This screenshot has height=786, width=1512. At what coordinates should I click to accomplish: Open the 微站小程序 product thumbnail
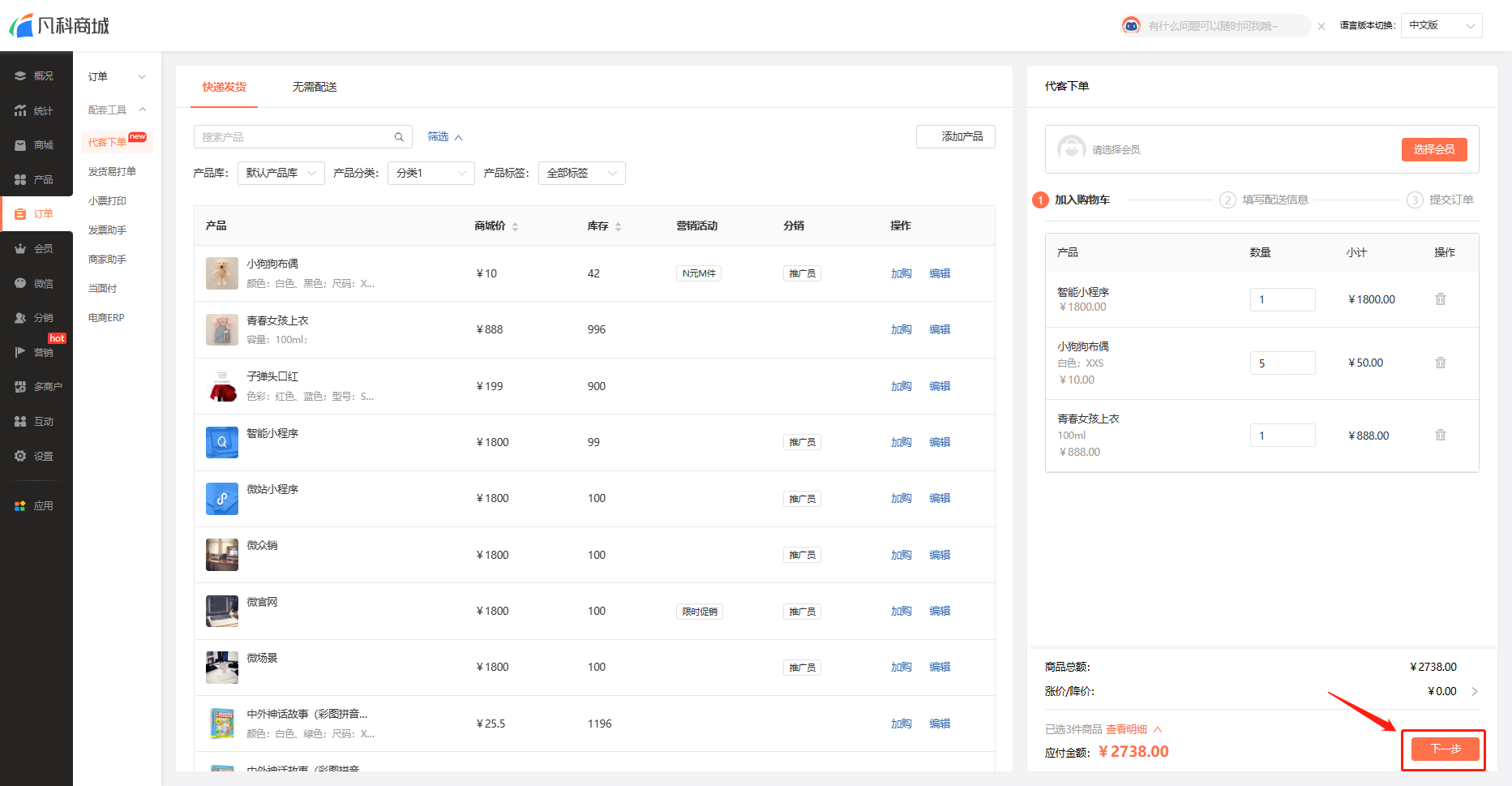click(221, 498)
